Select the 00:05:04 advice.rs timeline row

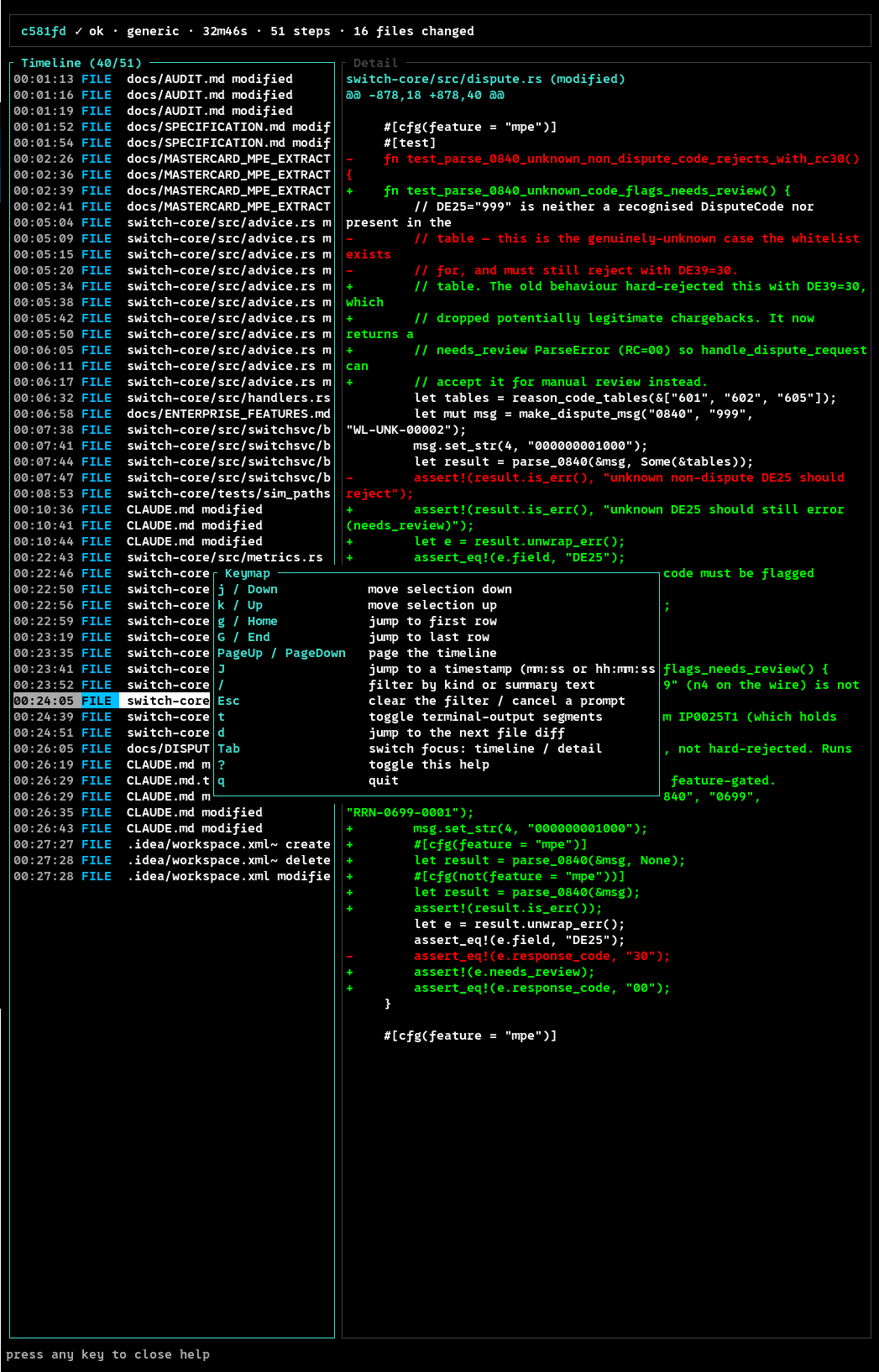pos(172,222)
